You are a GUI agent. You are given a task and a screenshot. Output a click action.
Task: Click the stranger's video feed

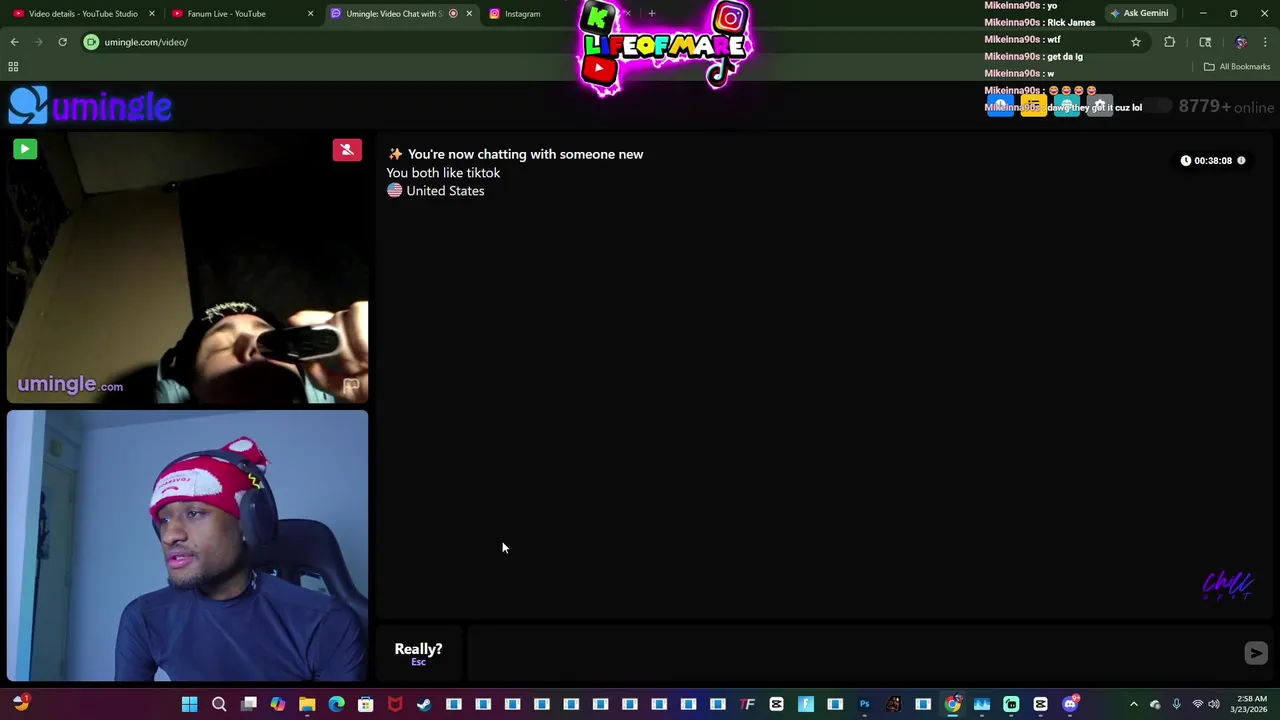[187, 268]
